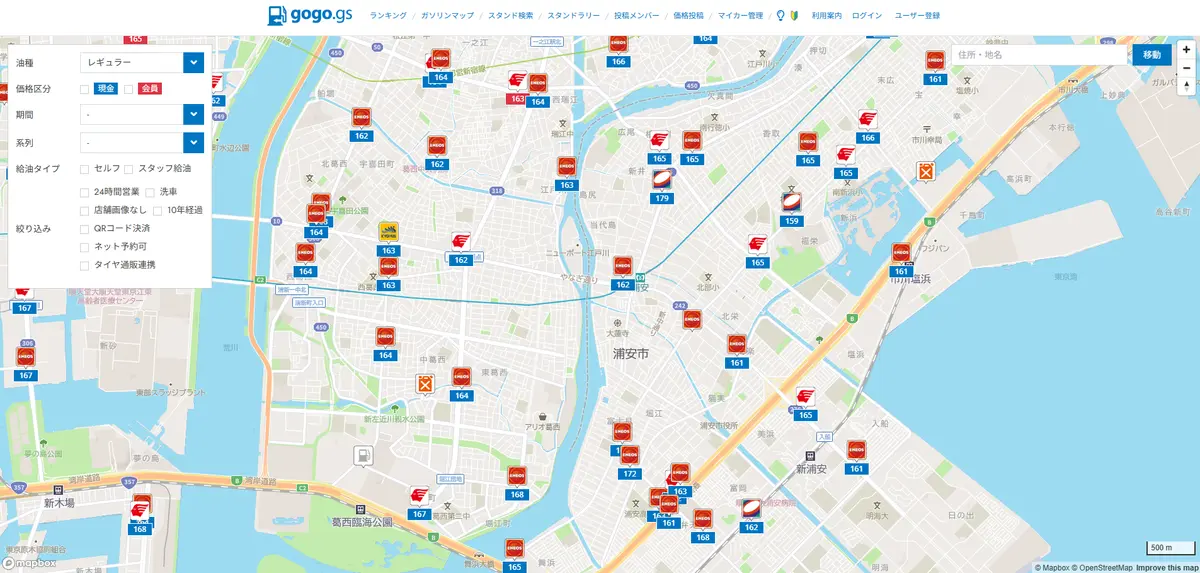
Task: Zoom in the map with plus button
Action: pyautogui.click(x=1186, y=49)
